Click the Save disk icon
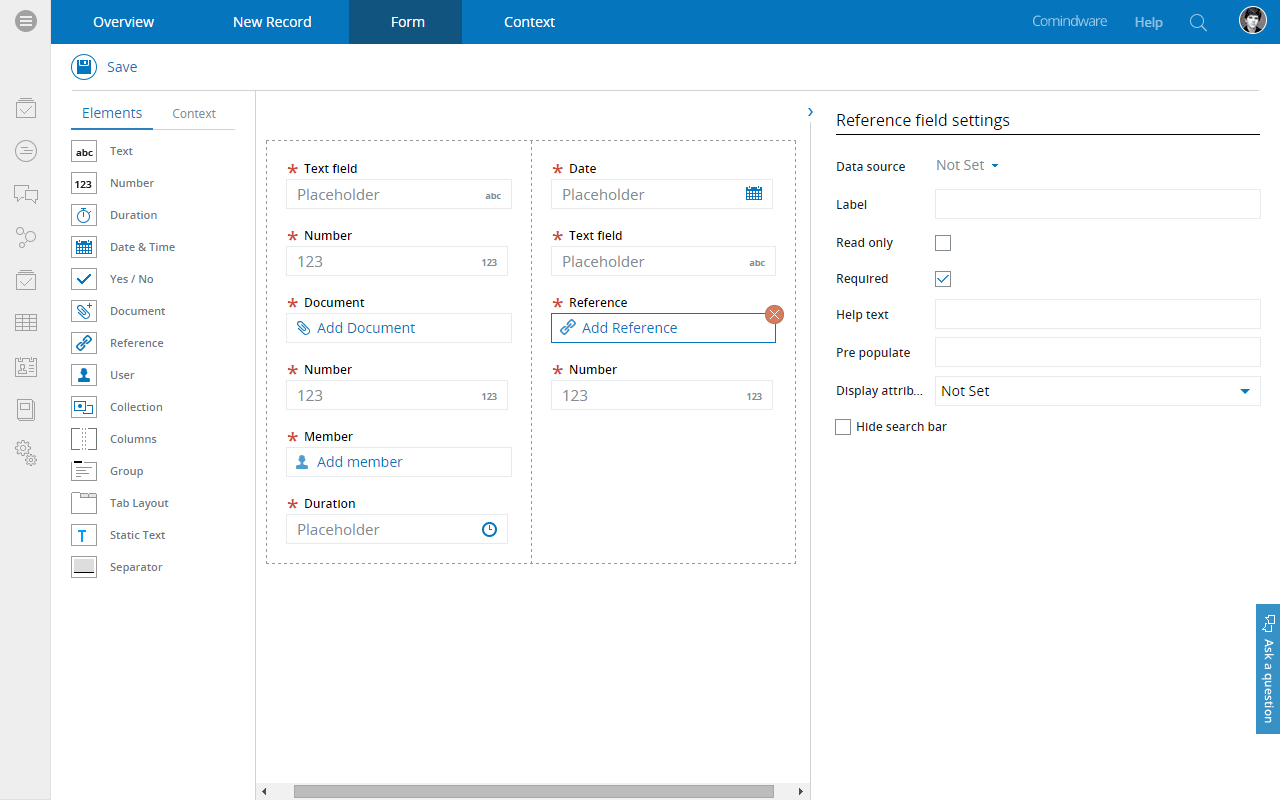This screenshot has width=1280, height=800. click(x=84, y=67)
